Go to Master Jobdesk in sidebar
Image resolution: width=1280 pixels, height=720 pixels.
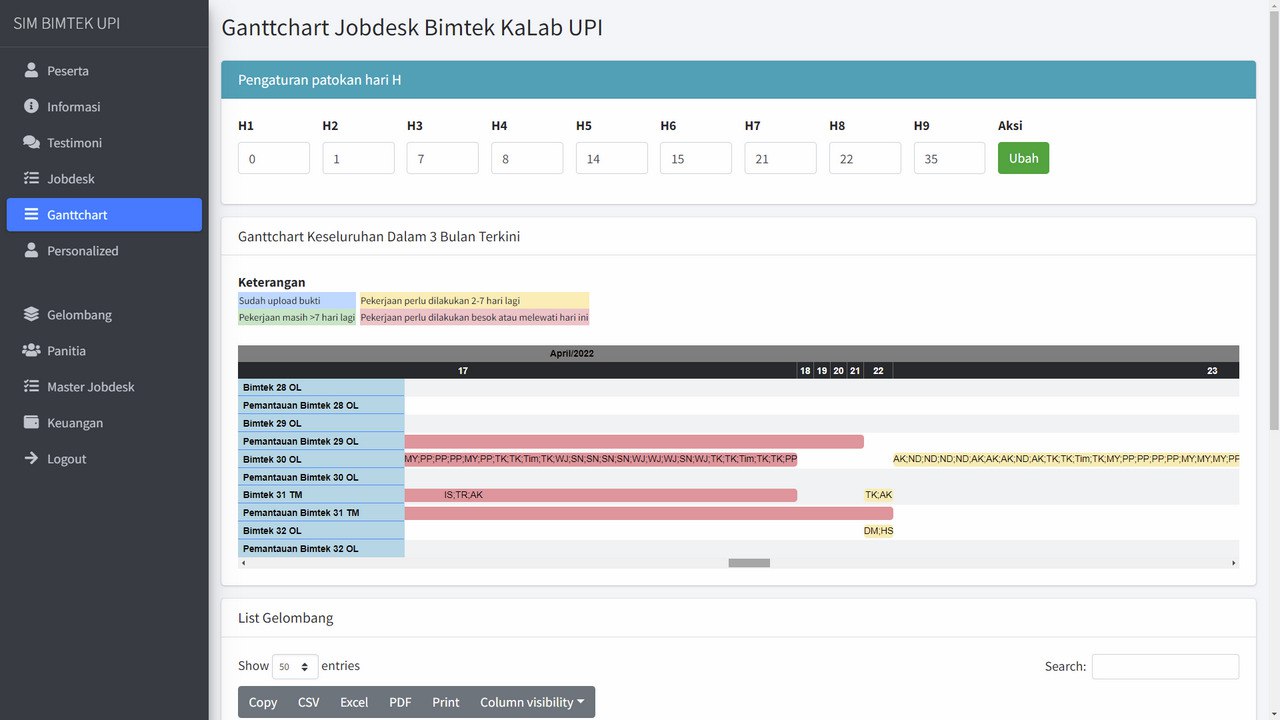coord(90,387)
